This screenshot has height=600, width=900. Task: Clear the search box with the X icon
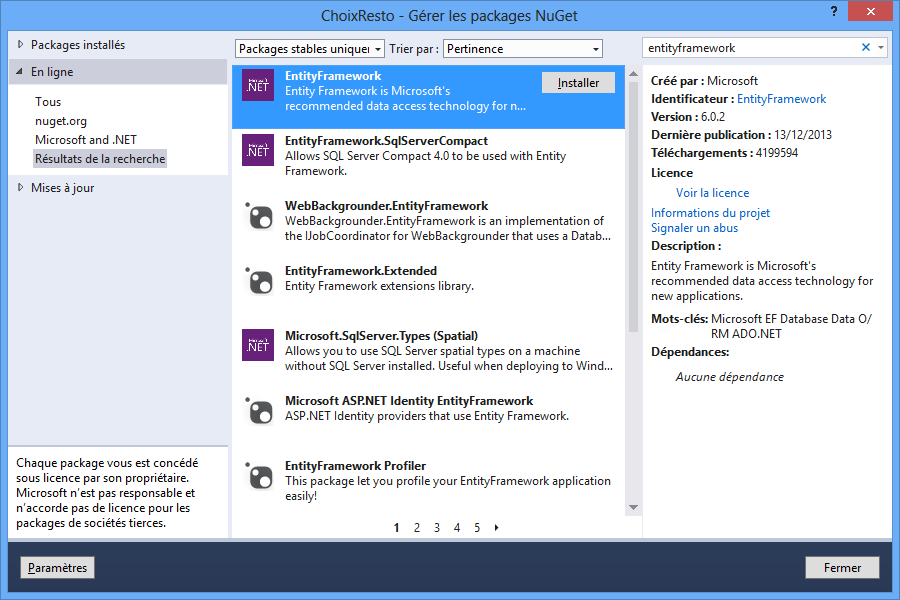click(866, 48)
